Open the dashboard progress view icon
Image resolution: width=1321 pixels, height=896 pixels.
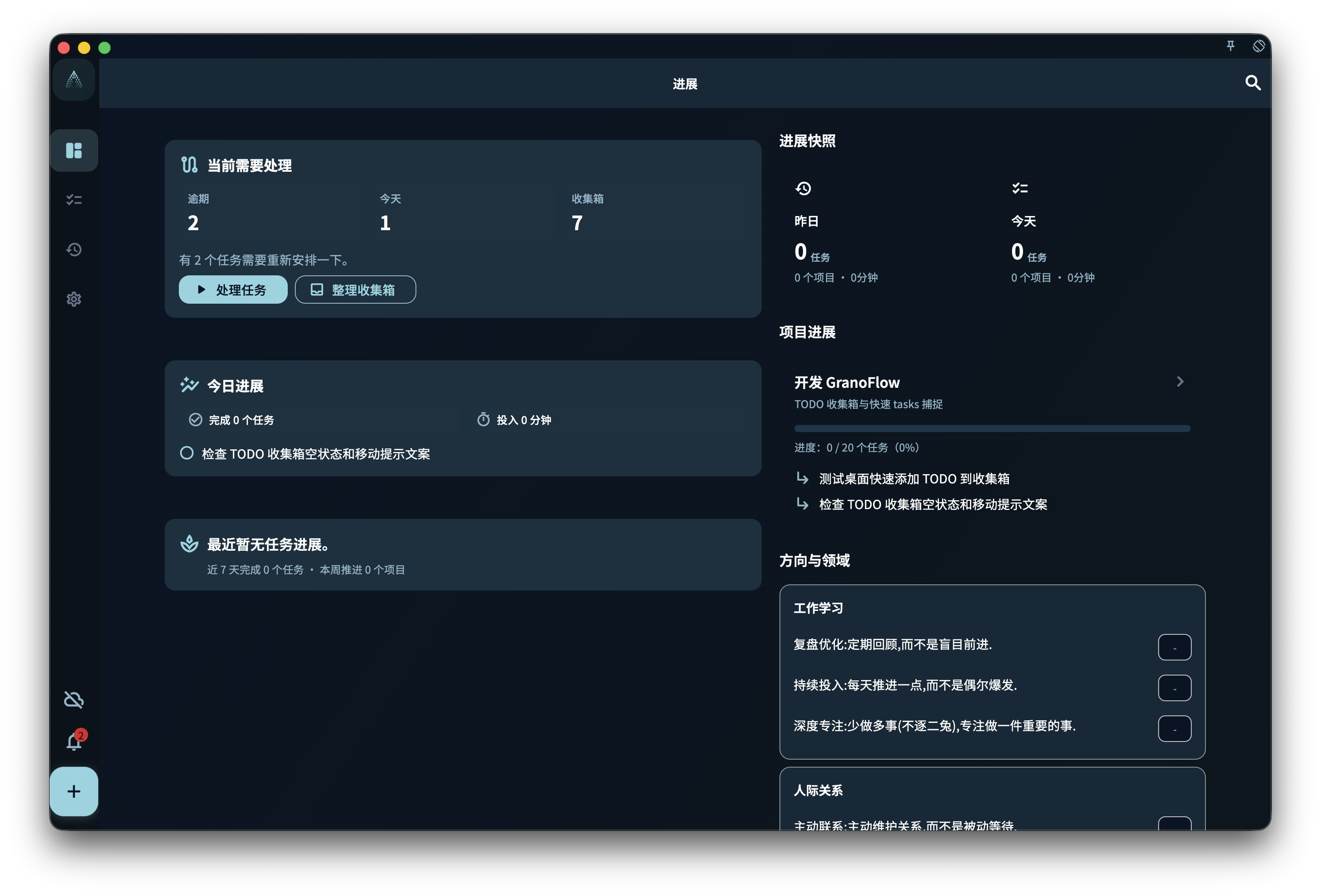pyautogui.click(x=74, y=151)
